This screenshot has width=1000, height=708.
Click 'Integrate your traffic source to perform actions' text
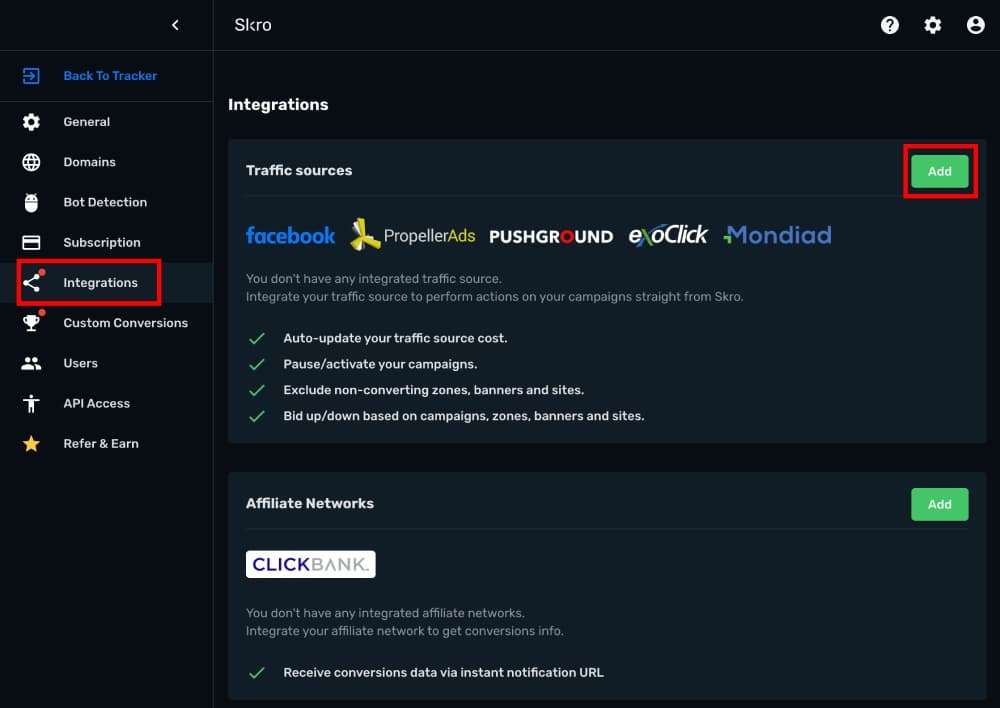(494, 297)
